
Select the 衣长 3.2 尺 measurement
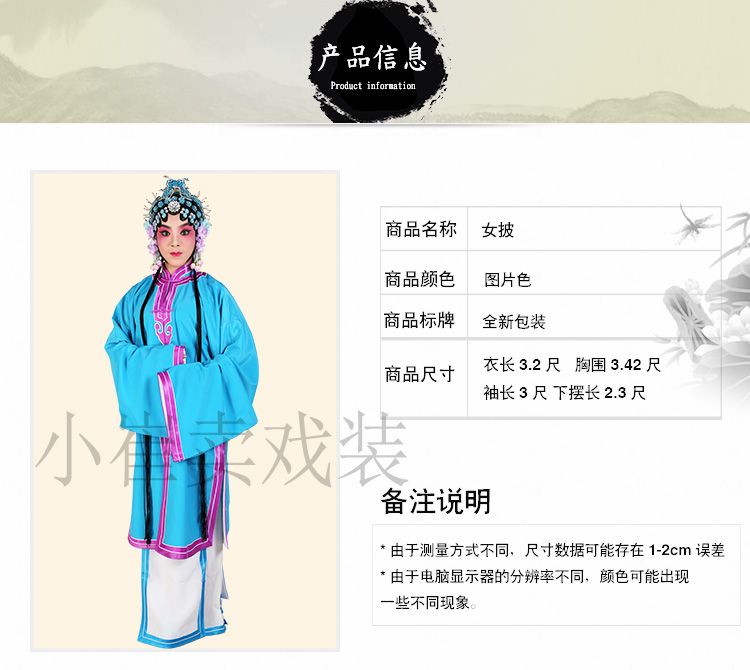click(x=521, y=365)
